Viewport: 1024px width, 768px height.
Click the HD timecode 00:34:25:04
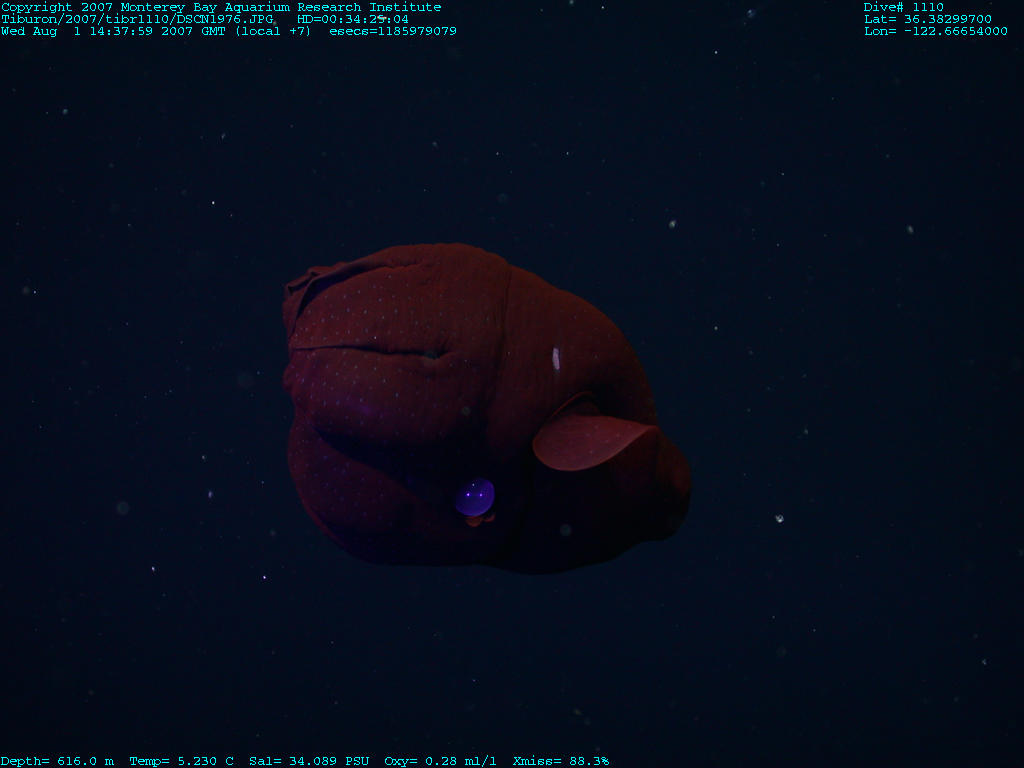click(x=353, y=19)
